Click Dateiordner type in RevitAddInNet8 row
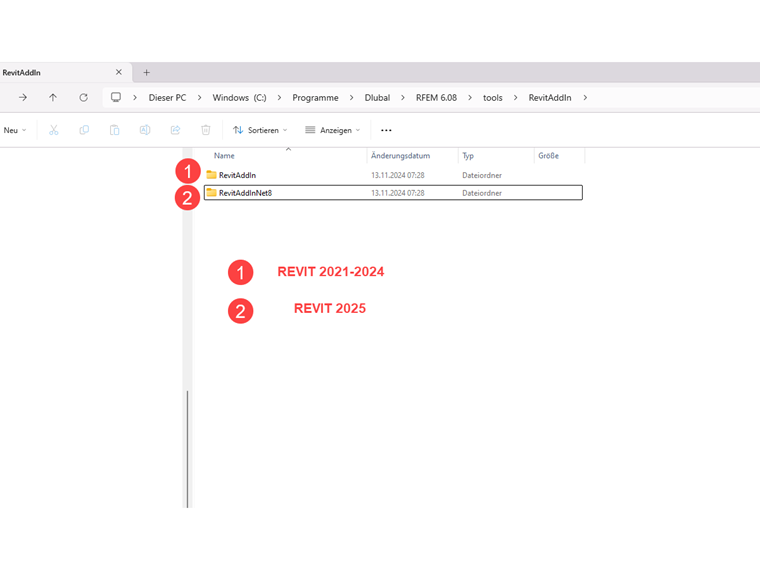The width and height of the screenshot is (760, 570). pos(482,193)
